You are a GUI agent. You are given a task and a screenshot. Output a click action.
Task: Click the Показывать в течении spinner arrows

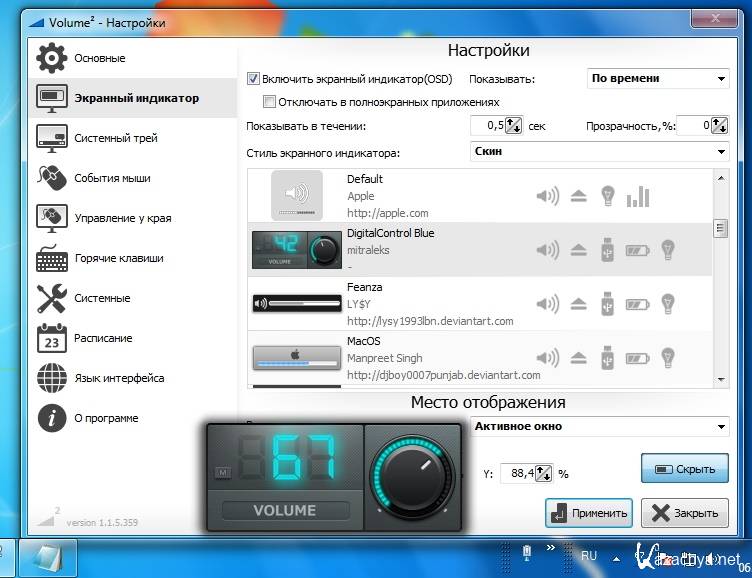(x=513, y=125)
